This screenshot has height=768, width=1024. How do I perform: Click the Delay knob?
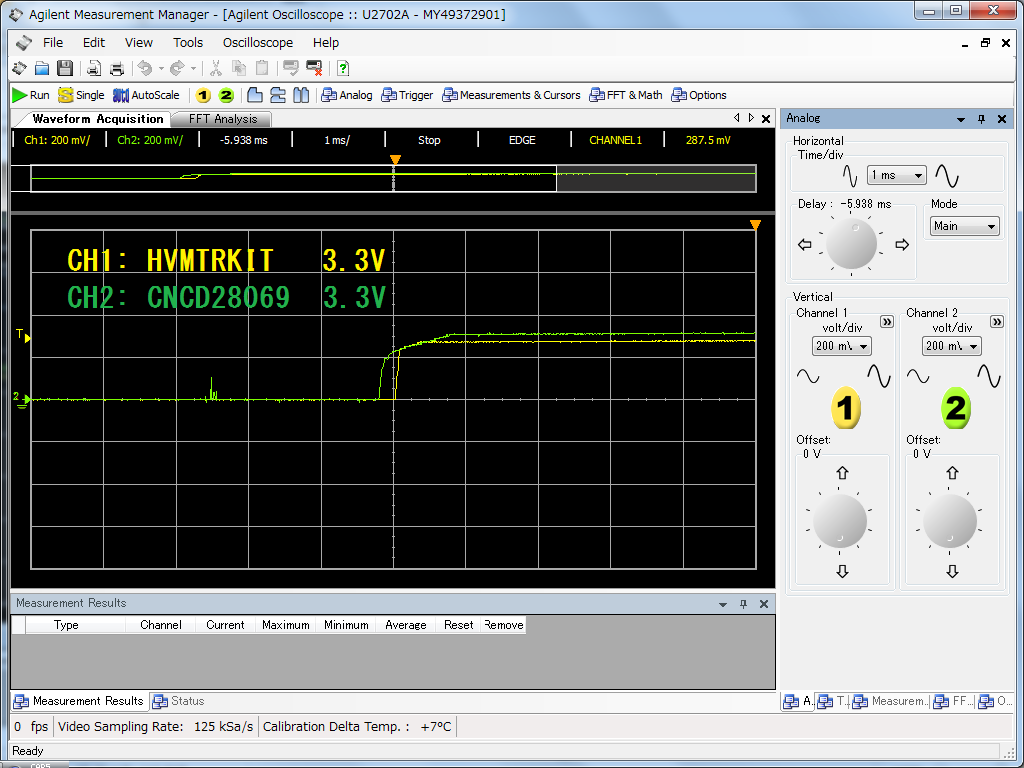[x=851, y=244]
